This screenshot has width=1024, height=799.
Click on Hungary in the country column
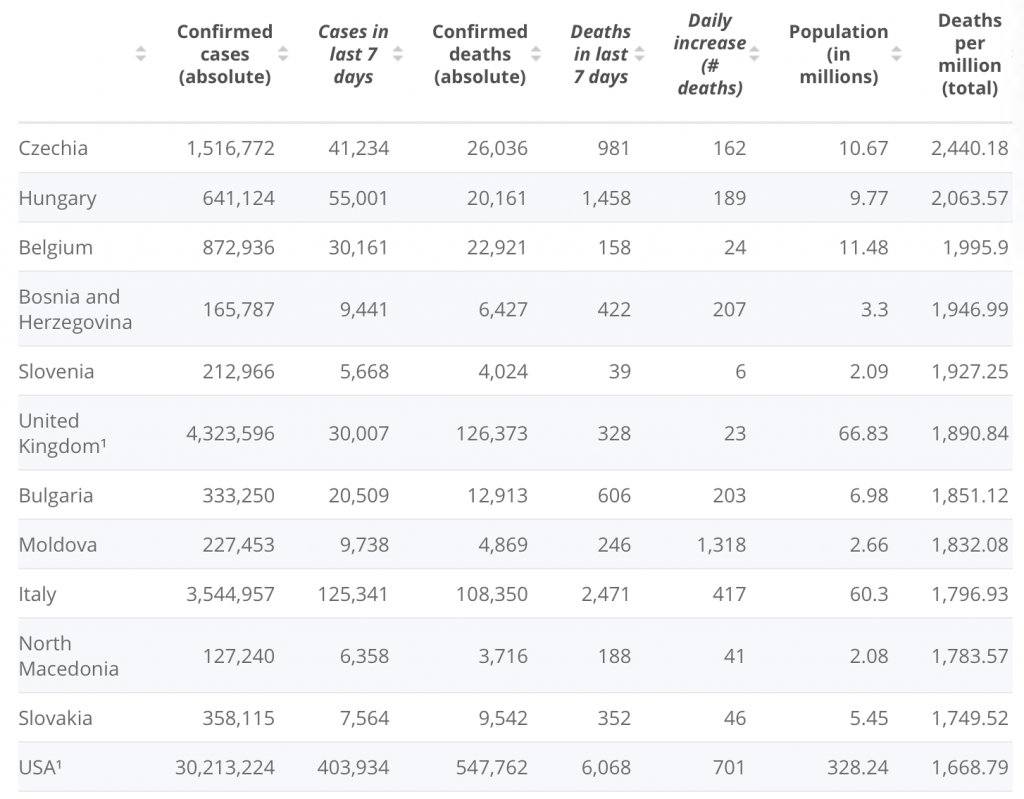[x=57, y=198]
